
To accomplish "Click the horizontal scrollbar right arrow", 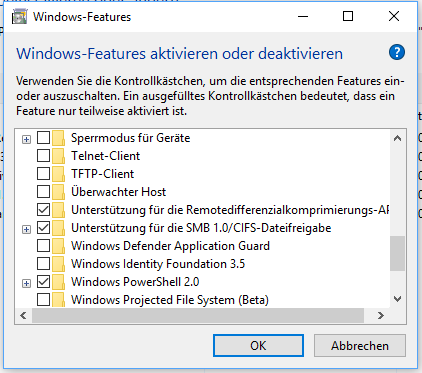I will coord(381,315).
